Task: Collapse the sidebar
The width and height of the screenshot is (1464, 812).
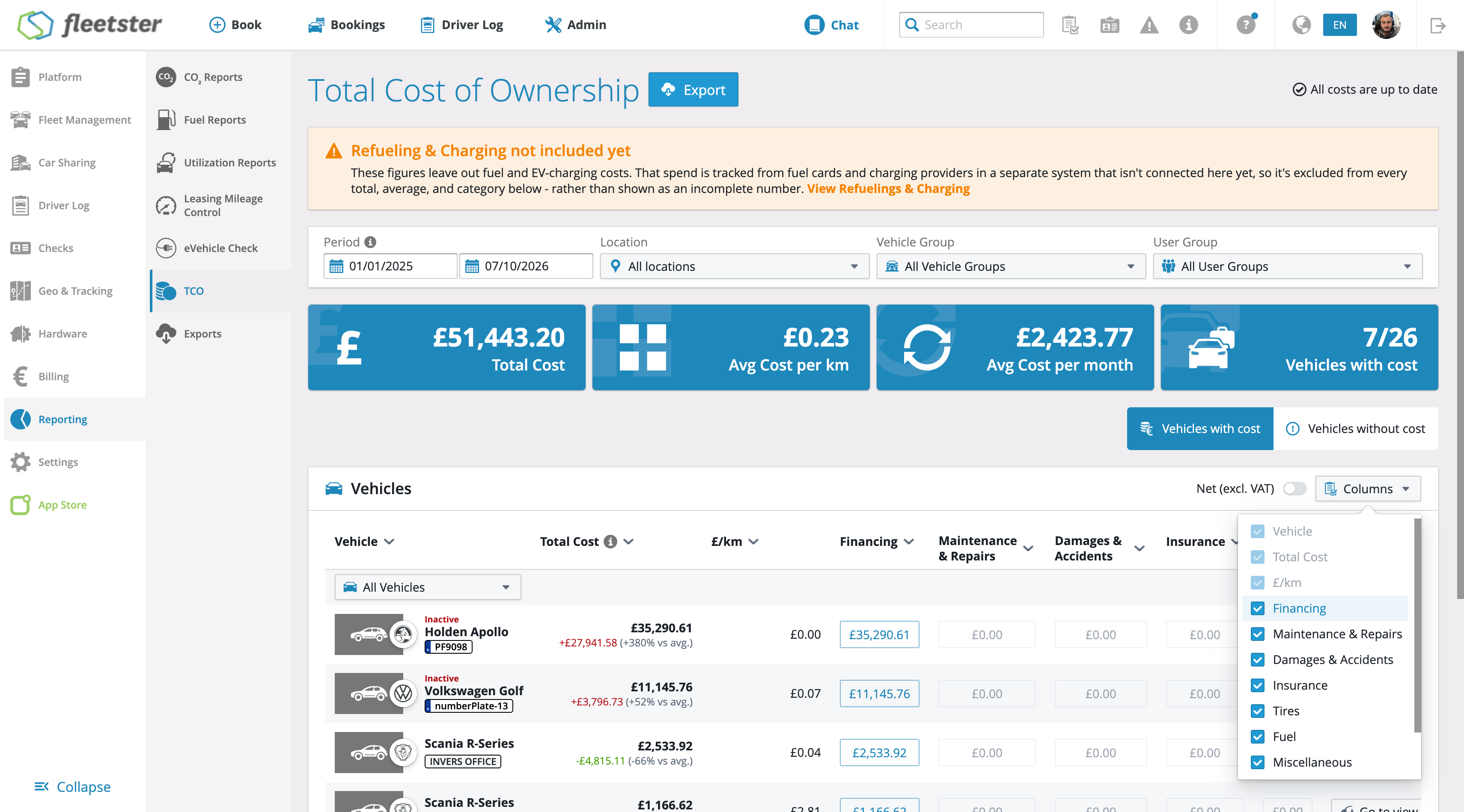Action: tap(72, 786)
